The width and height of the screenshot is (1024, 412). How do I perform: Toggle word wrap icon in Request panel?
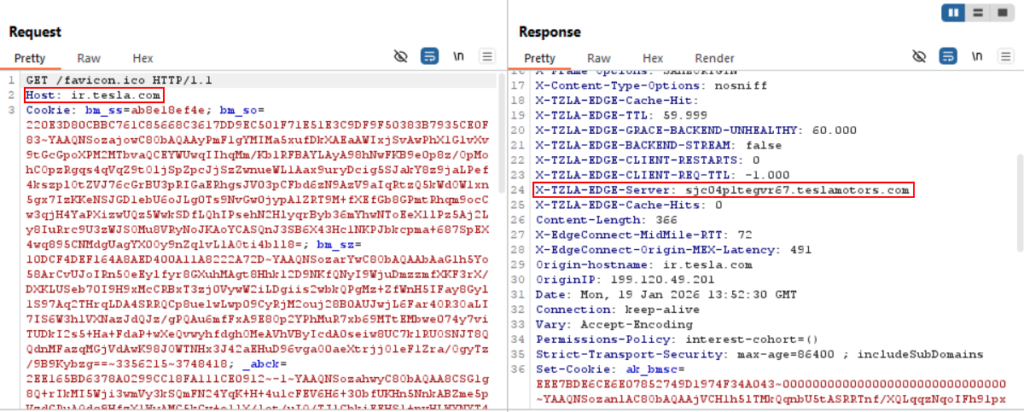coord(430,56)
